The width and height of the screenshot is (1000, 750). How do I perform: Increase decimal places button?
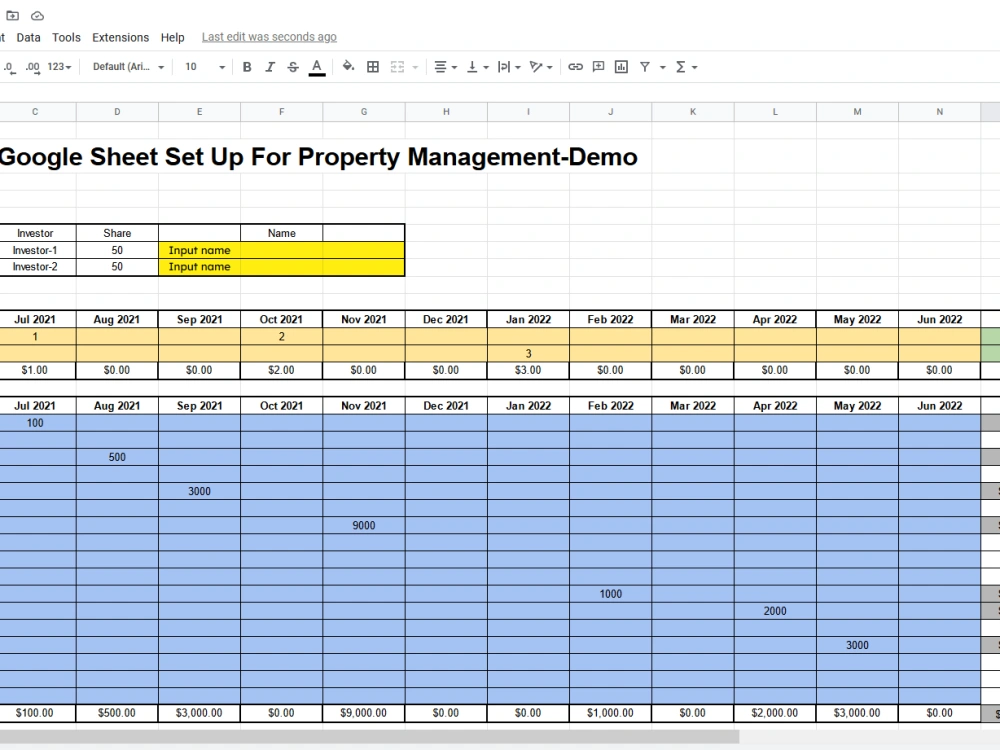pos(33,67)
